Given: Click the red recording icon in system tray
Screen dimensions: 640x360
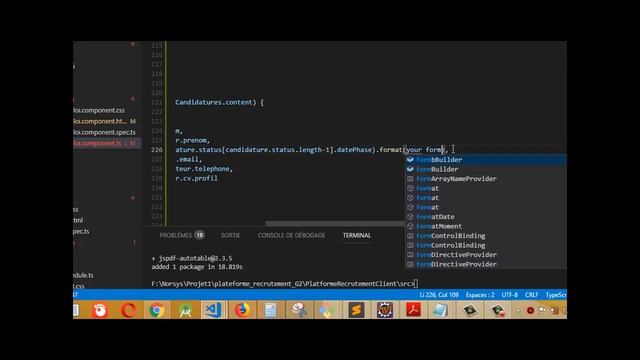Looking at the screenshot, I should click(x=530, y=311).
